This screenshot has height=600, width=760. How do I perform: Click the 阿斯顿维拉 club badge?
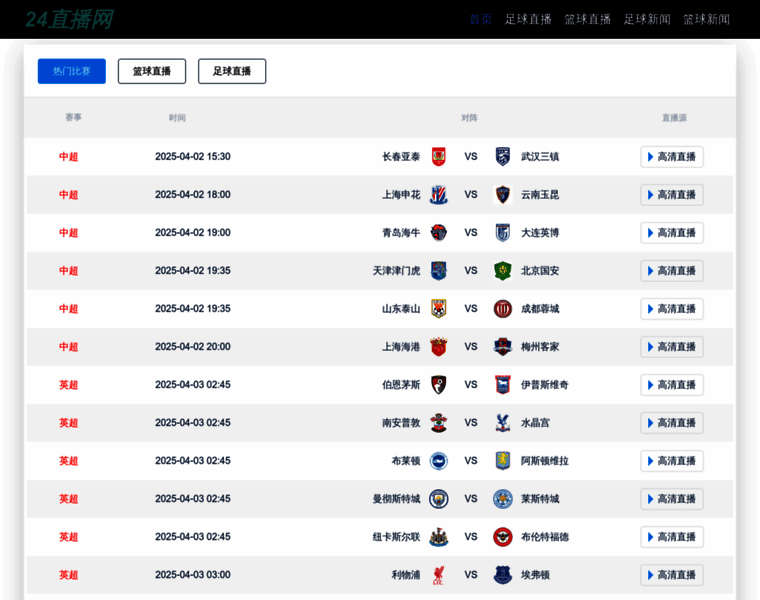pos(503,461)
